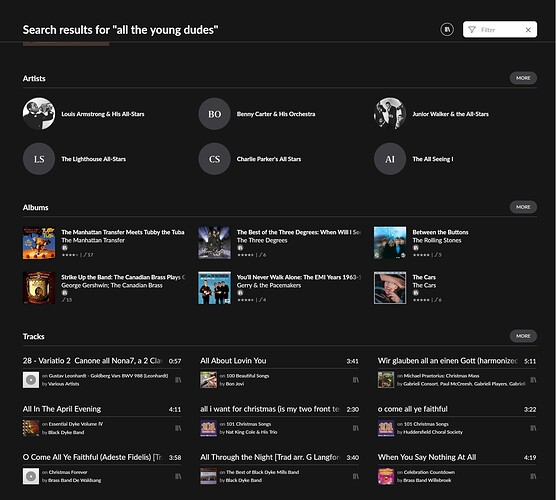
Task: Open the CS avatar for Charlie Parker's All Stars
Action: (x=215, y=159)
